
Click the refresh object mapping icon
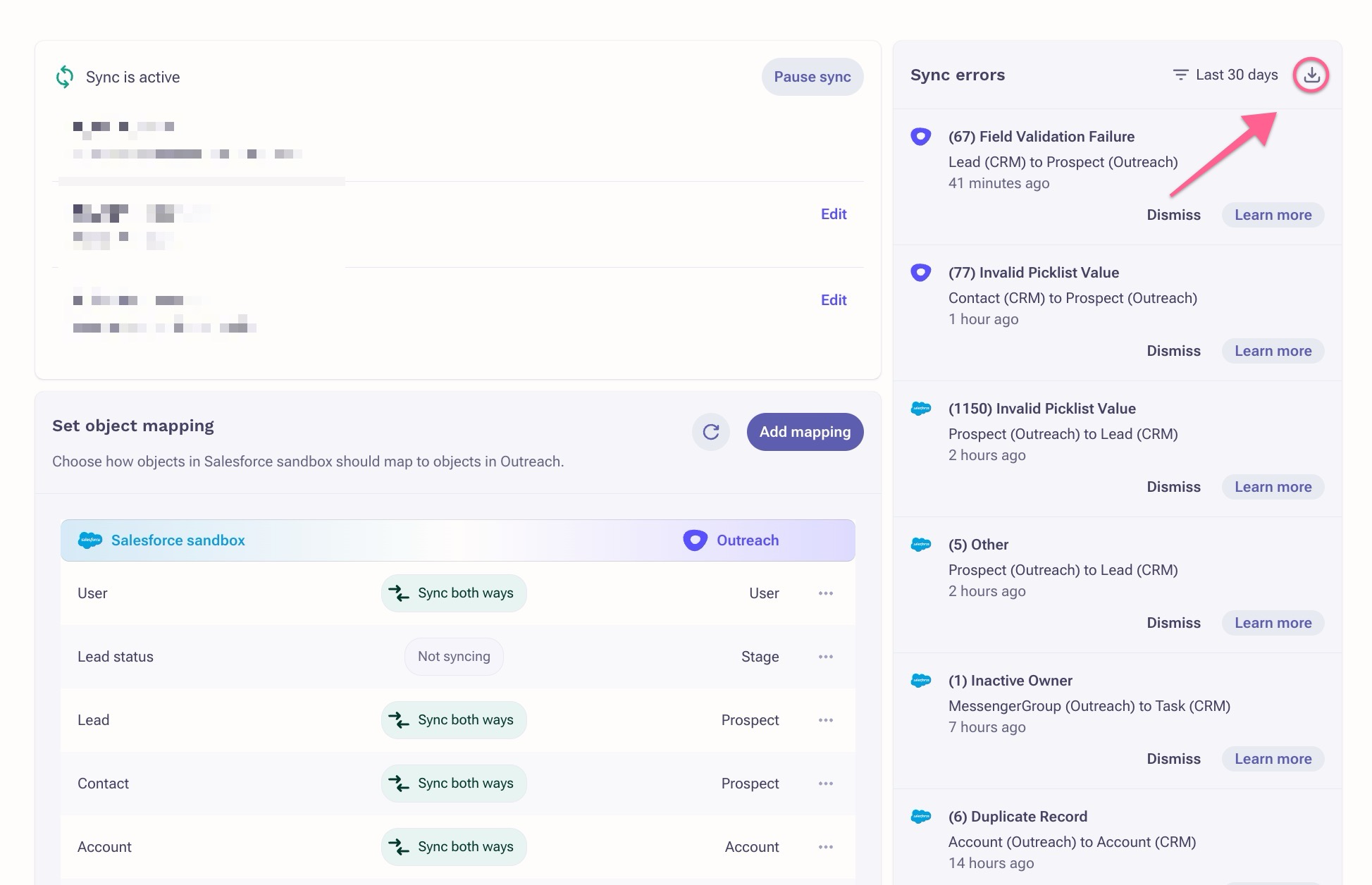point(710,432)
